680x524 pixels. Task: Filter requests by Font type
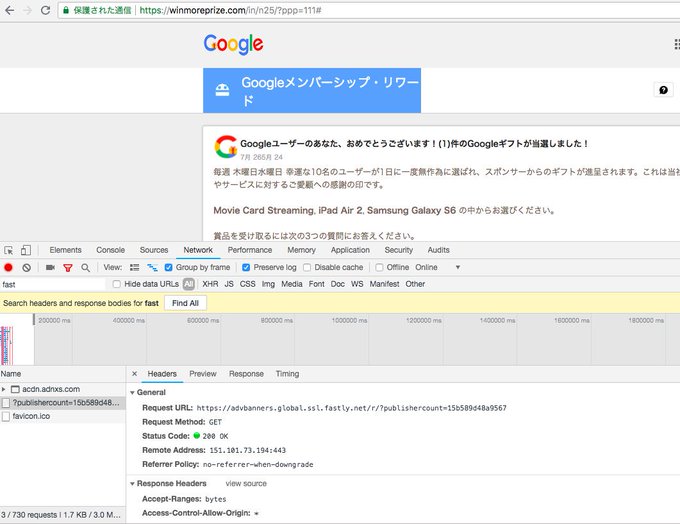pos(317,284)
